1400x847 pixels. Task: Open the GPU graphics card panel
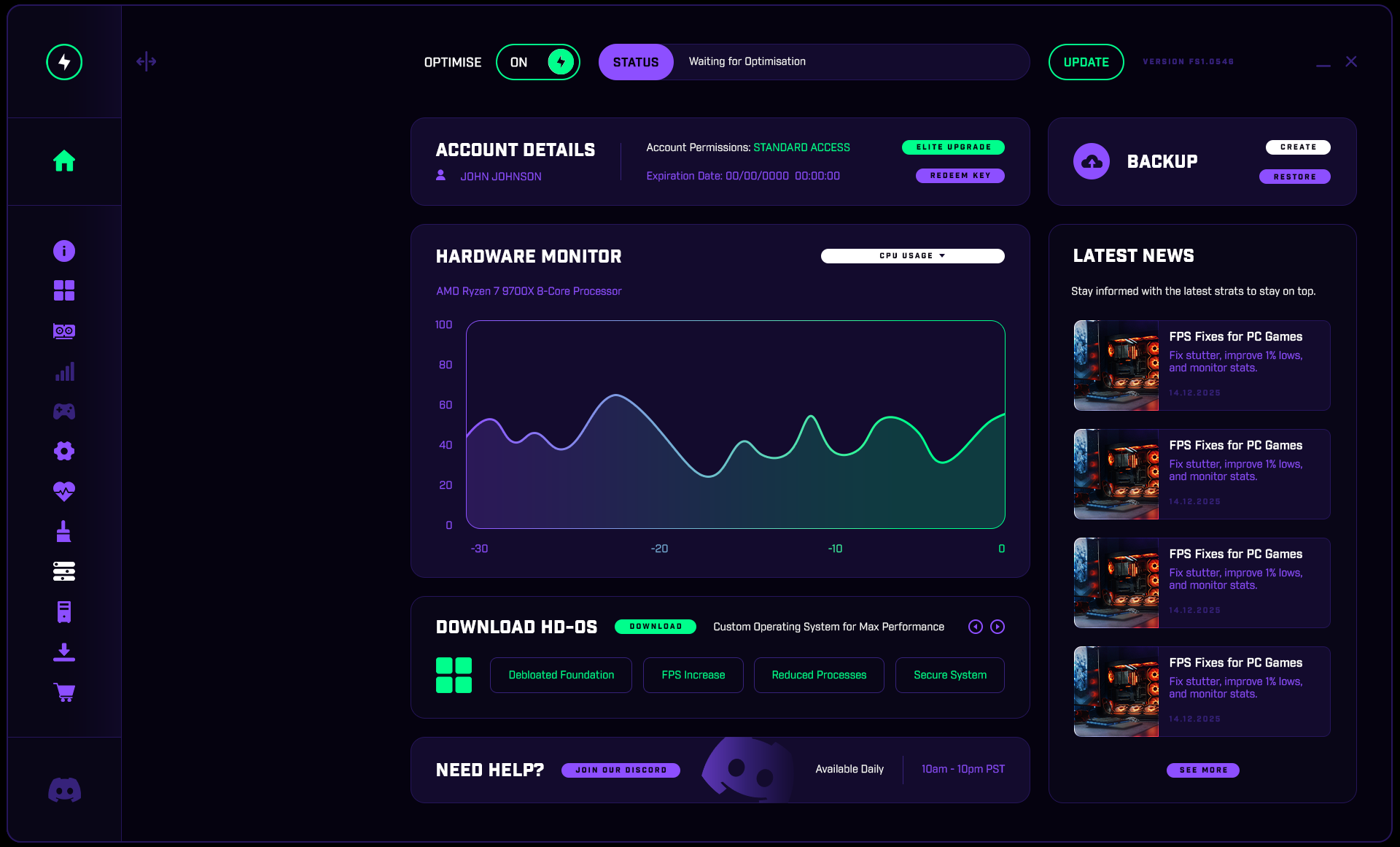point(64,330)
